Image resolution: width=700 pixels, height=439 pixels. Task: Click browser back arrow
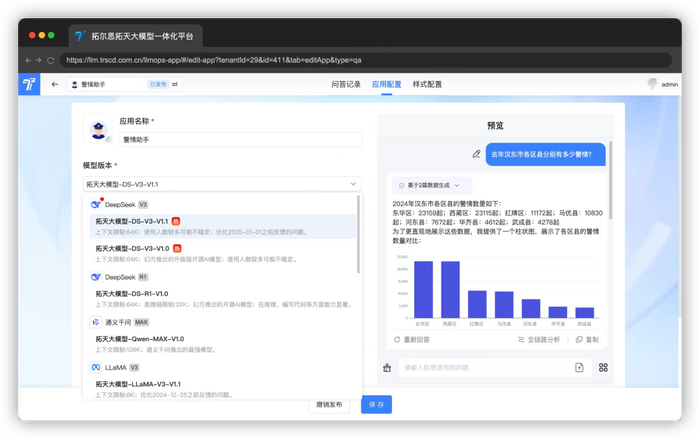(x=29, y=60)
